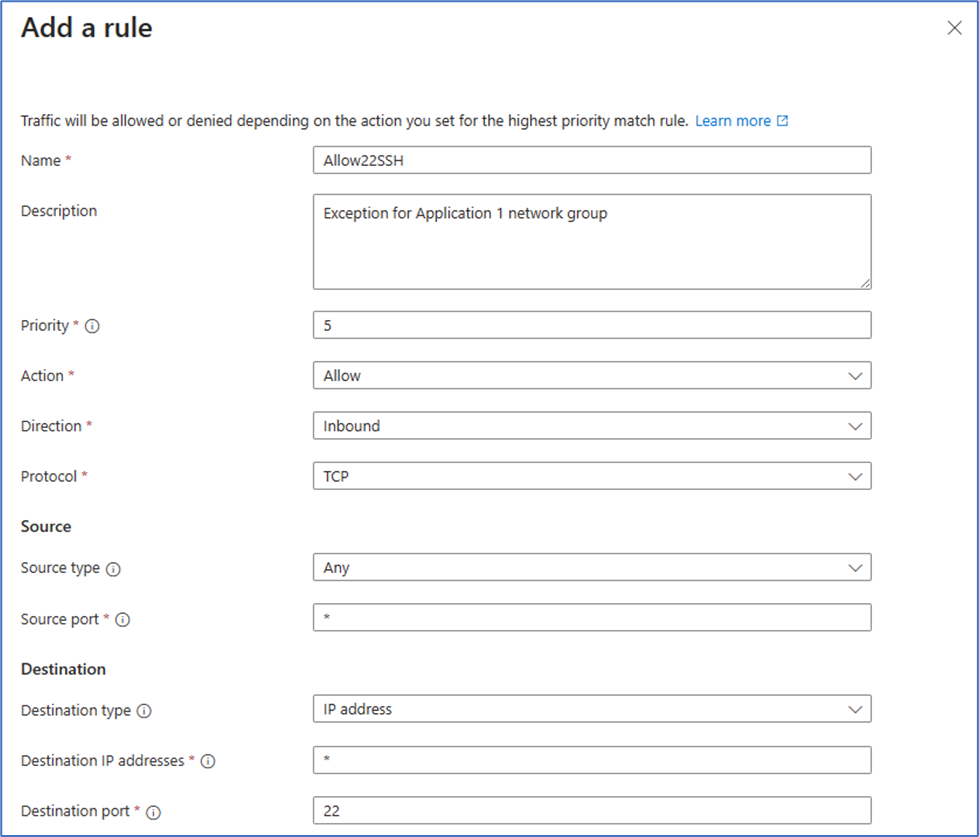Click the Name field containing Allow22SSH
The width and height of the screenshot is (979, 837).
coord(591,160)
